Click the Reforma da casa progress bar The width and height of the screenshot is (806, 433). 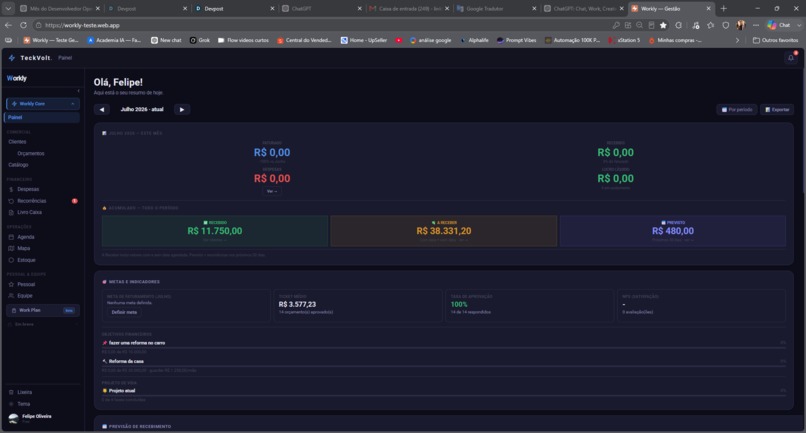click(x=444, y=367)
